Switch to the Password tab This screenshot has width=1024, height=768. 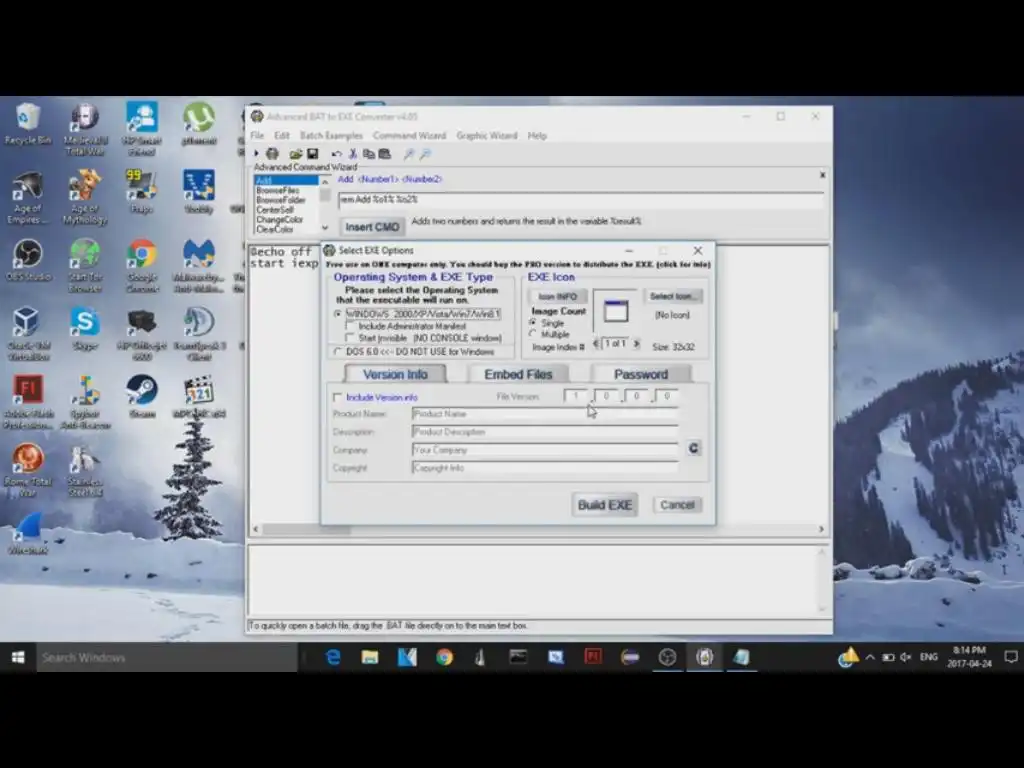pos(641,374)
